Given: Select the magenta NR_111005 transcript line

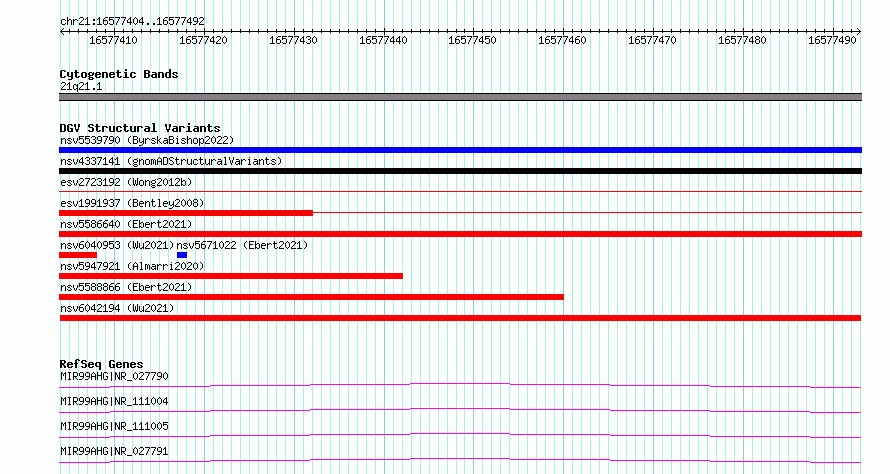Looking at the screenshot, I should [x=460, y=435].
